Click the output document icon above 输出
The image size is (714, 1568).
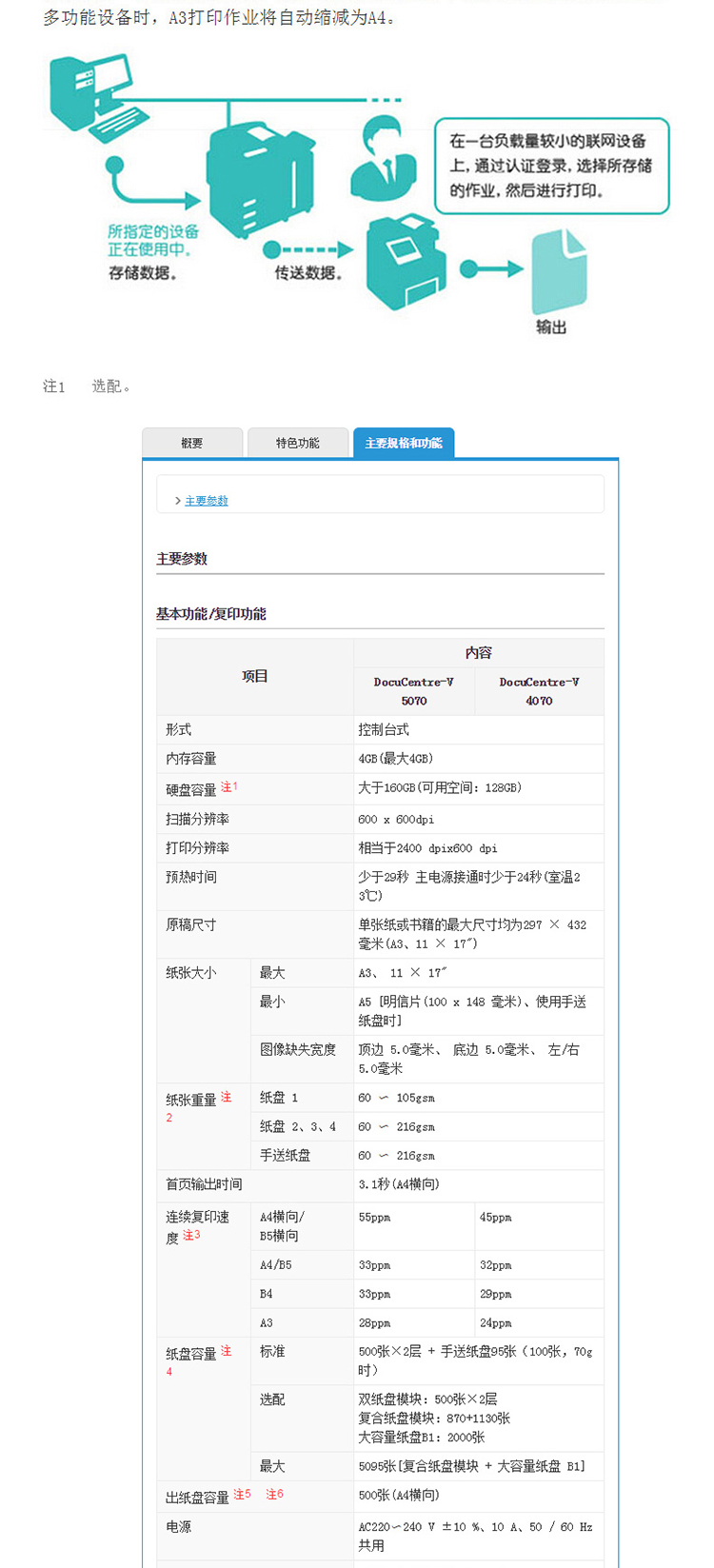pos(559,271)
